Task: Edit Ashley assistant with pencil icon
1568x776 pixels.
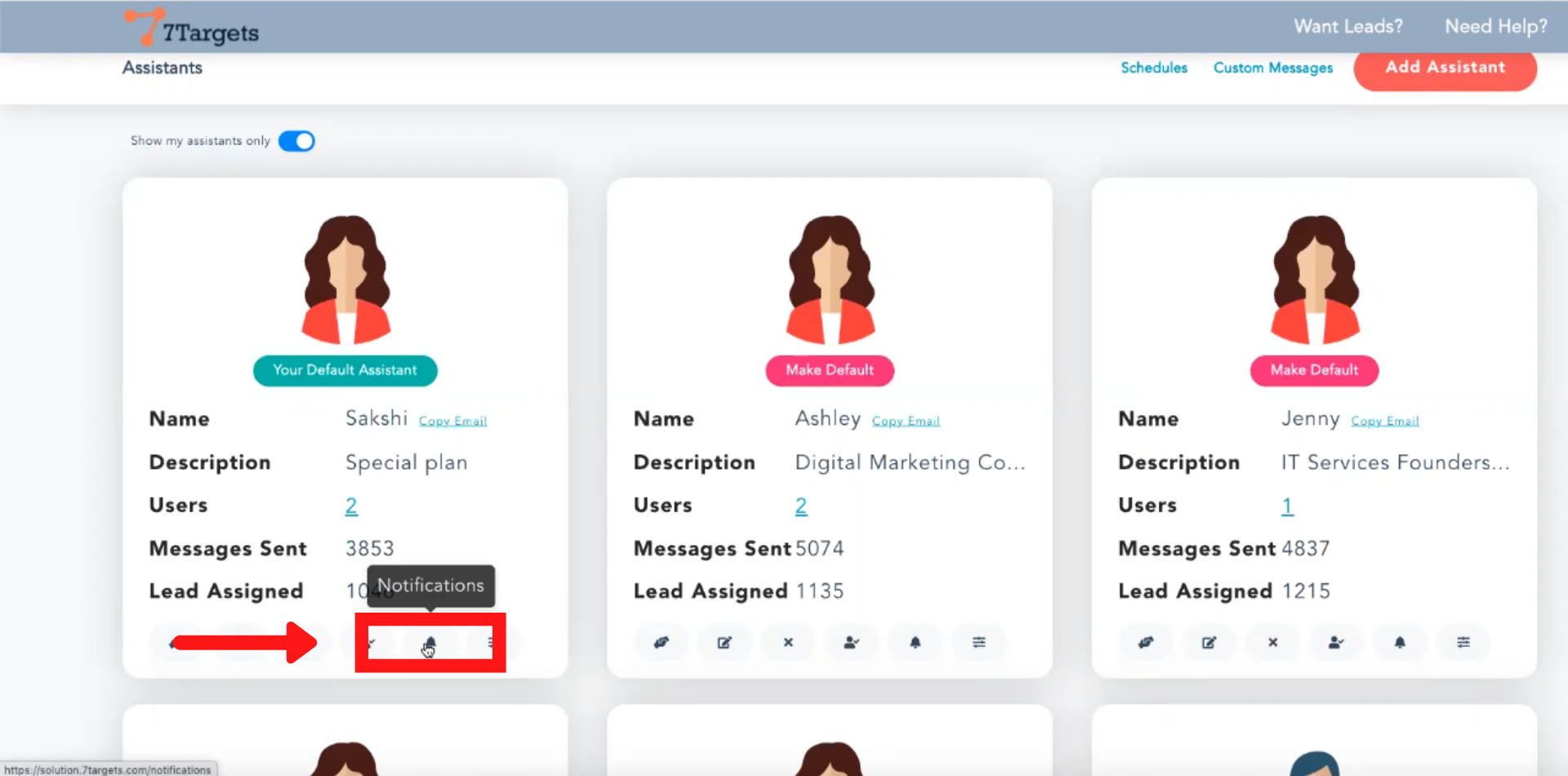Action: click(724, 643)
